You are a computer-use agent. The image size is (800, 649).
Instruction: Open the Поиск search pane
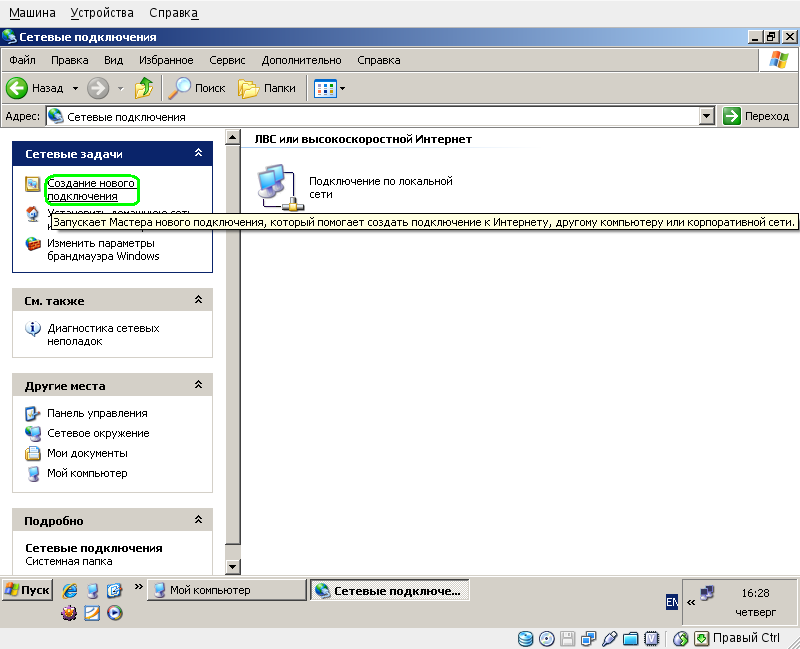(x=197, y=88)
